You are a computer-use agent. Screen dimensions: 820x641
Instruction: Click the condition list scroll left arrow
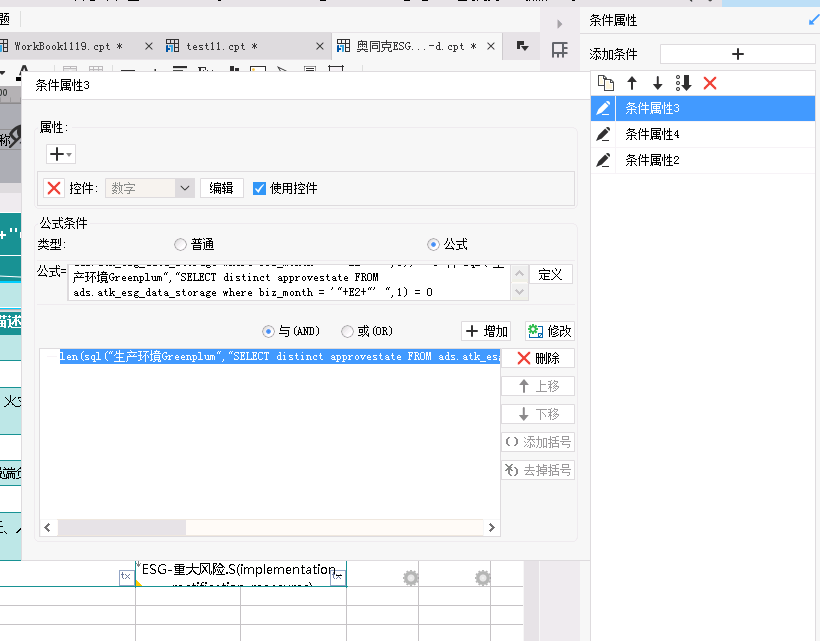coord(48,528)
